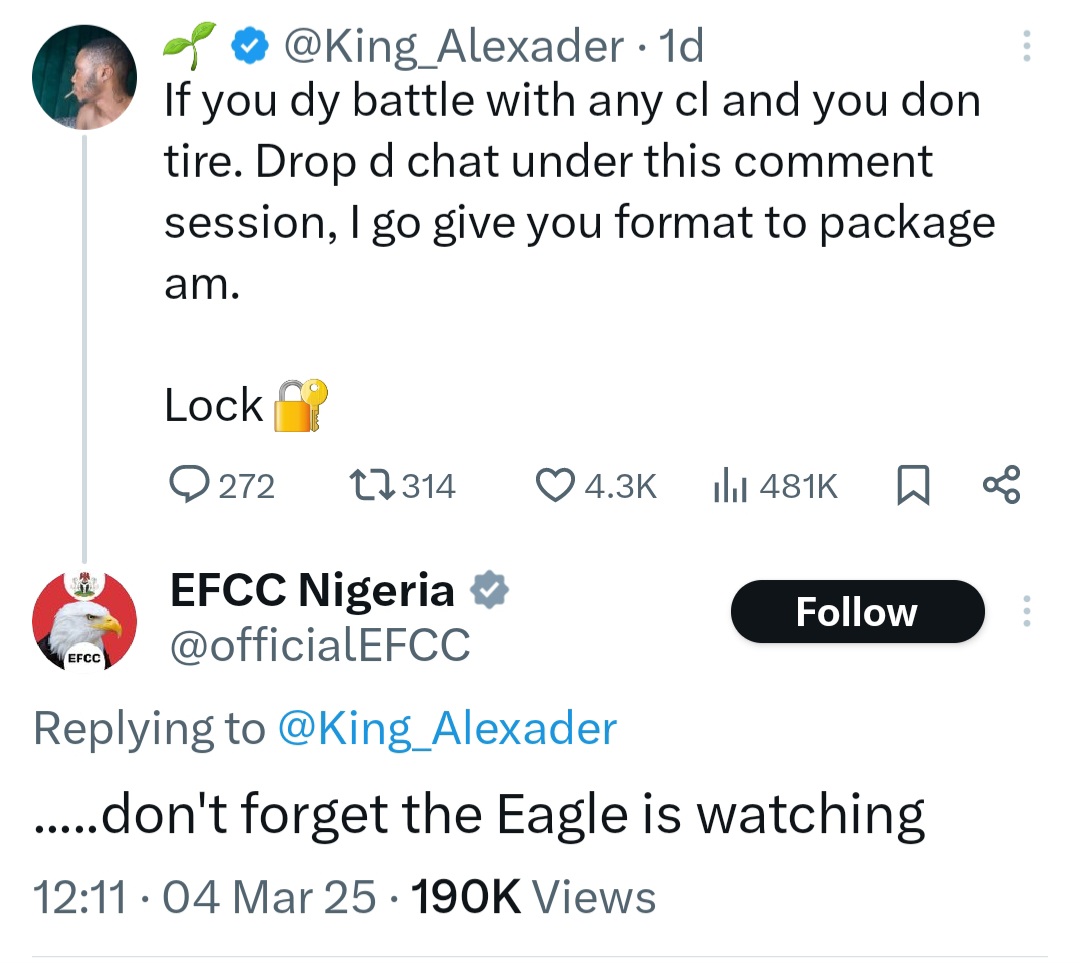
Task: Open the @King_Alexader handle in tweet header
Action: click(x=453, y=47)
